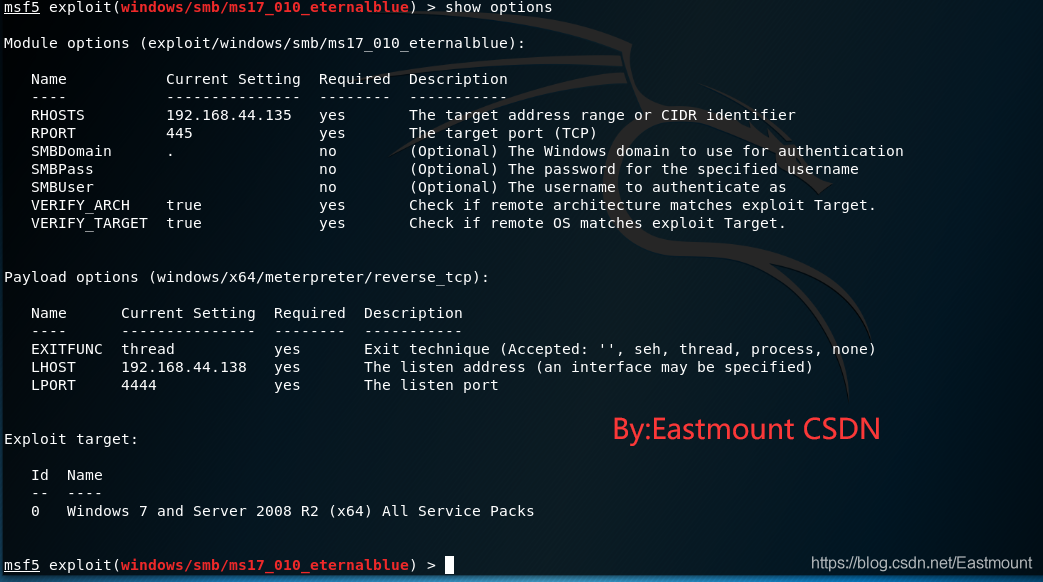
Task: Click the 'show options' command text
Action: click(x=499, y=7)
